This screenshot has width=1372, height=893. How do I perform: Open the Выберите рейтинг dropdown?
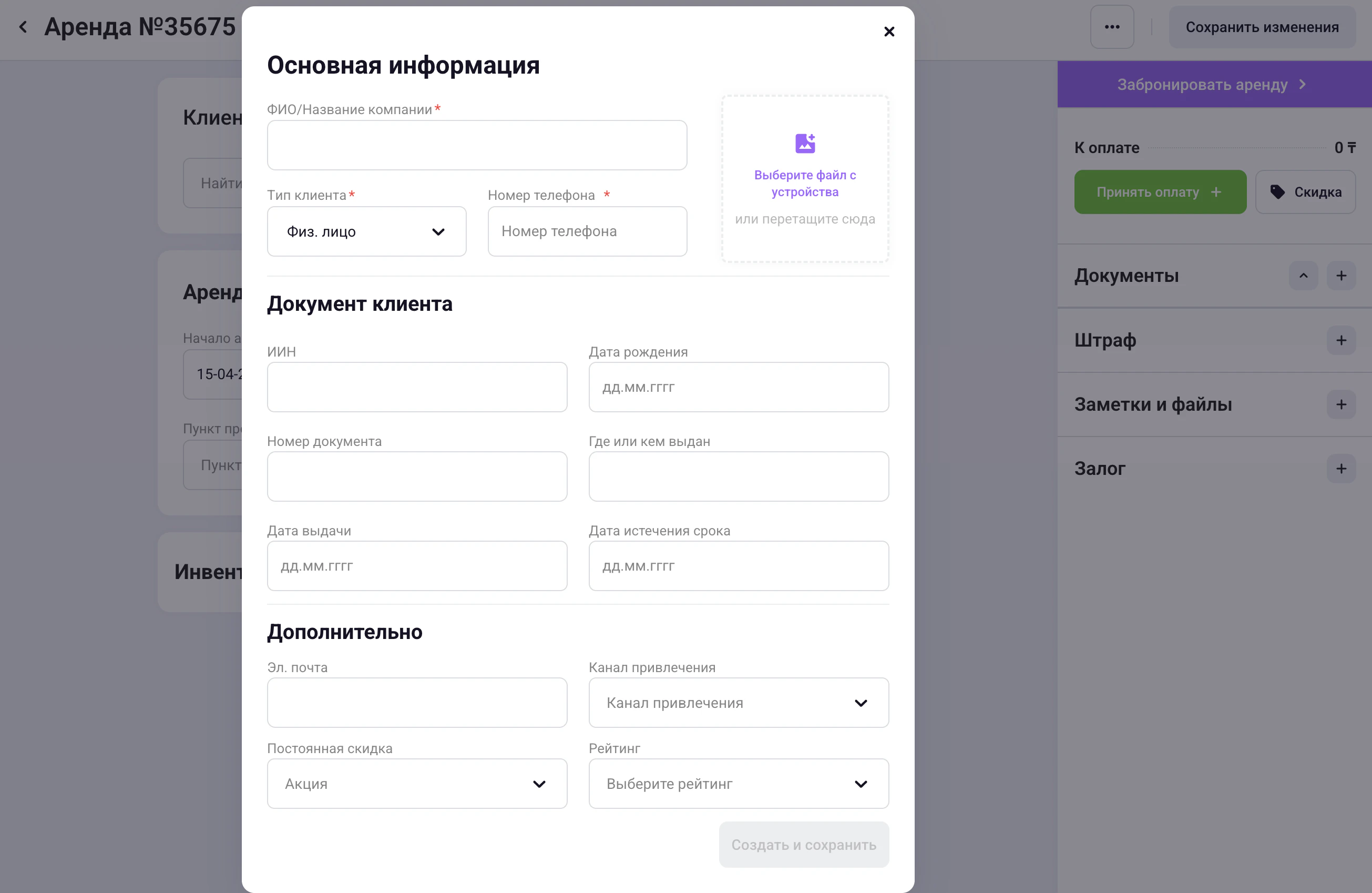pos(738,784)
